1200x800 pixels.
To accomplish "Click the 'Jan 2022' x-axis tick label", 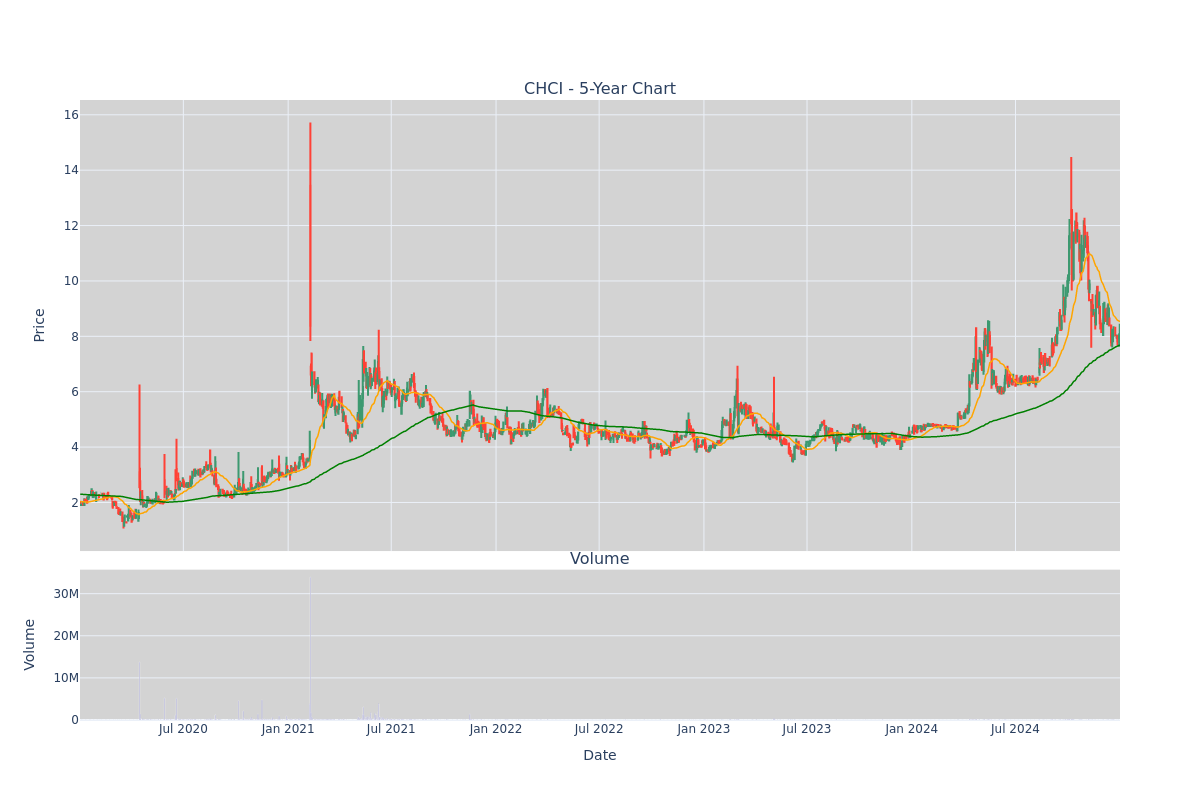I will tap(496, 729).
